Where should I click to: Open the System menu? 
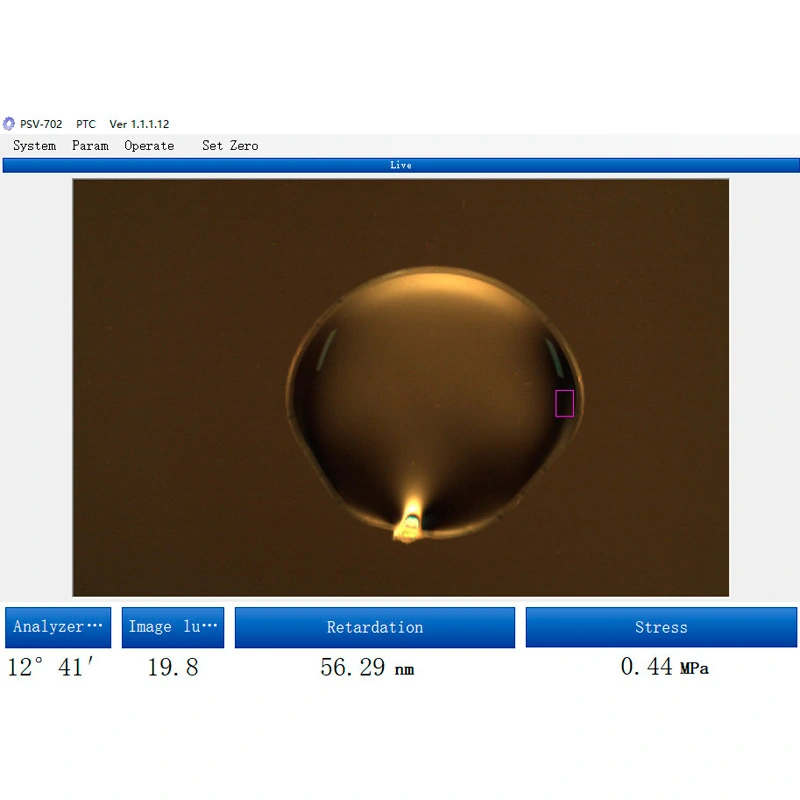click(x=34, y=146)
